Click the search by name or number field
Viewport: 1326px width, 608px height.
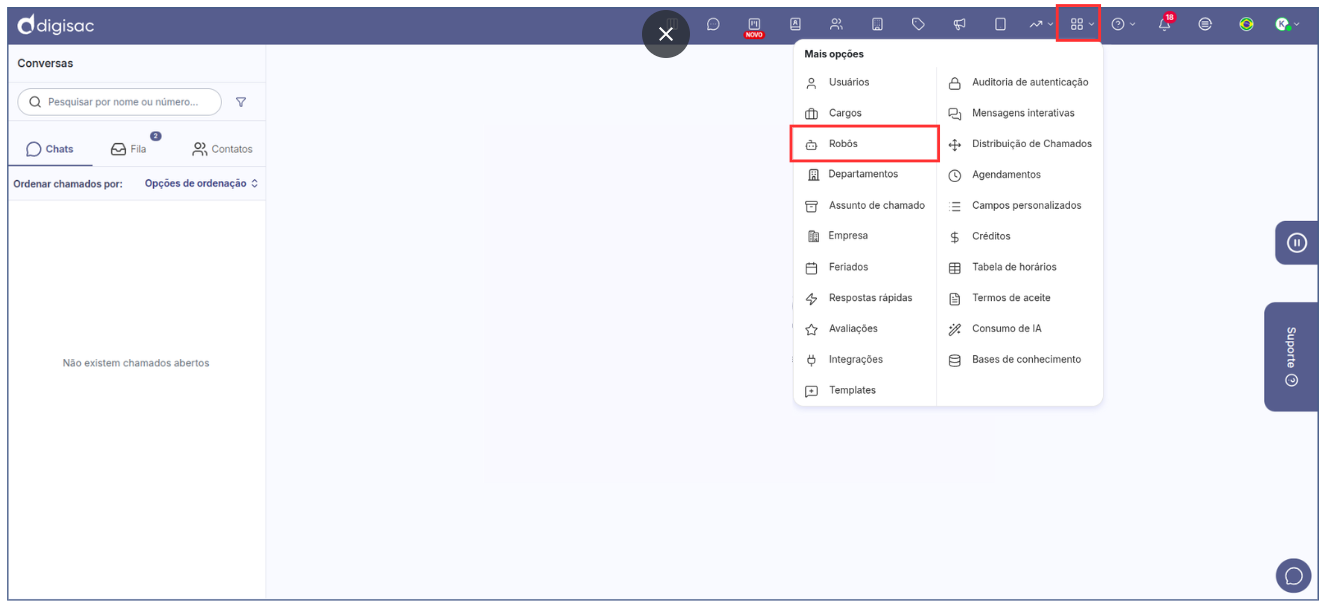tap(121, 102)
